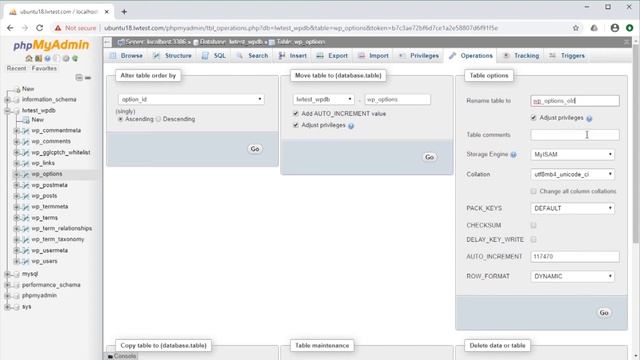640x360 pixels.
Task: Toggle Adjust privileges checkbox in Move table
Action: point(296,125)
